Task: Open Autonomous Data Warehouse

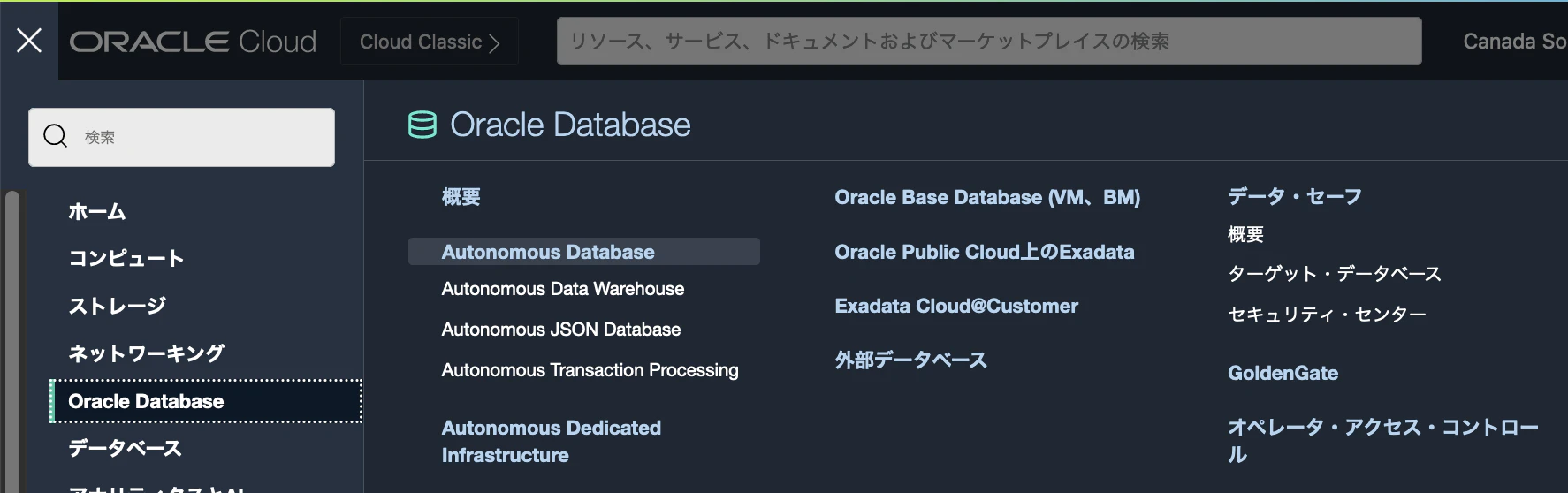Action: pos(563,289)
